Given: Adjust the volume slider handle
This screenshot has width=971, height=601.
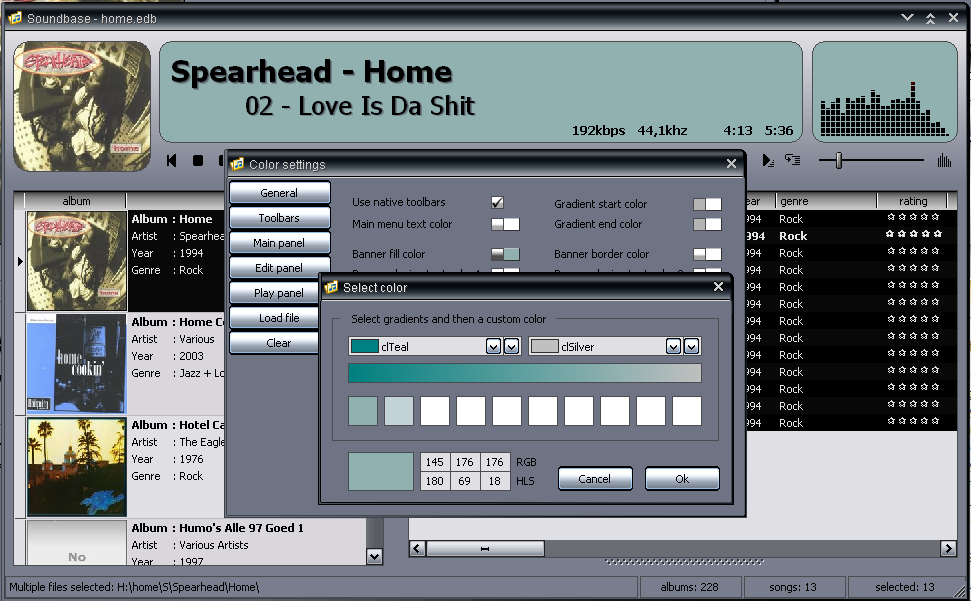Looking at the screenshot, I should coord(838,160).
